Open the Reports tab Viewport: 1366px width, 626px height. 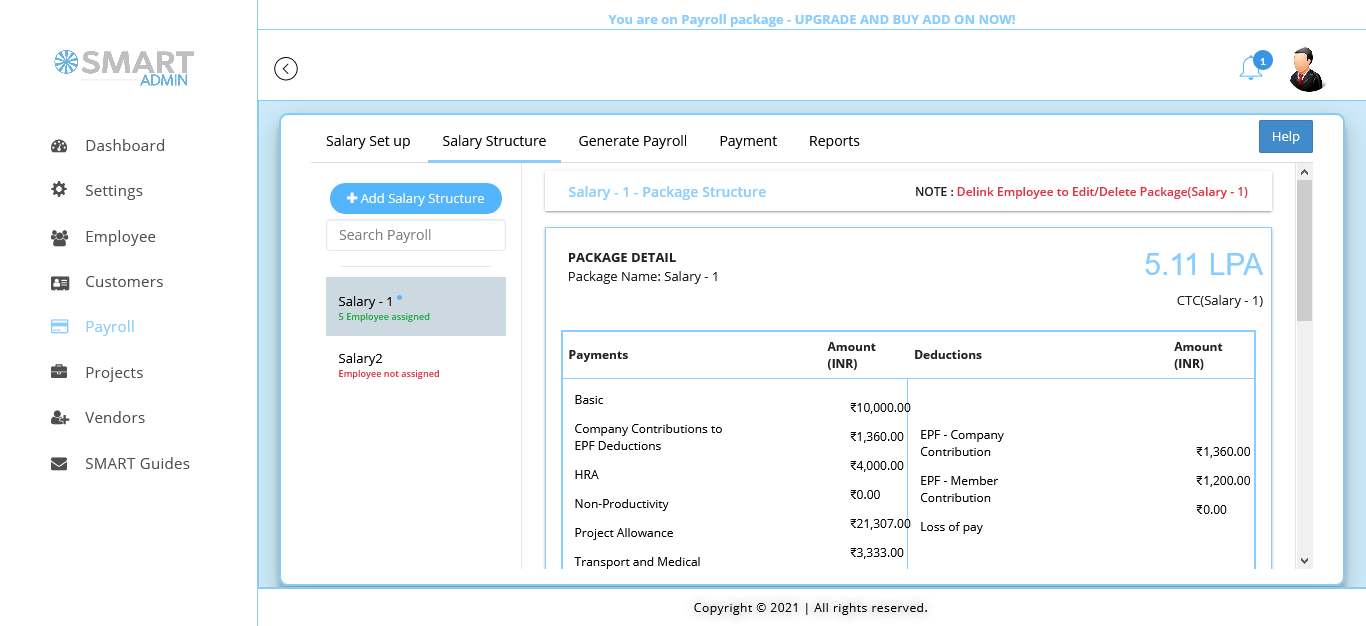pyautogui.click(x=834, y=141)
